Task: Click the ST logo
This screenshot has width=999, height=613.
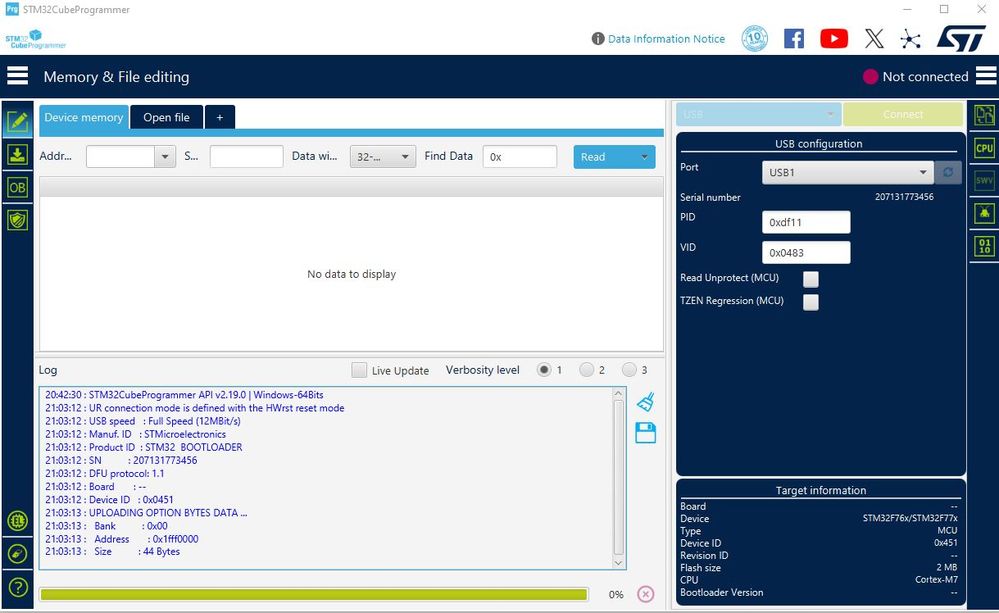Action: (961, 39)
